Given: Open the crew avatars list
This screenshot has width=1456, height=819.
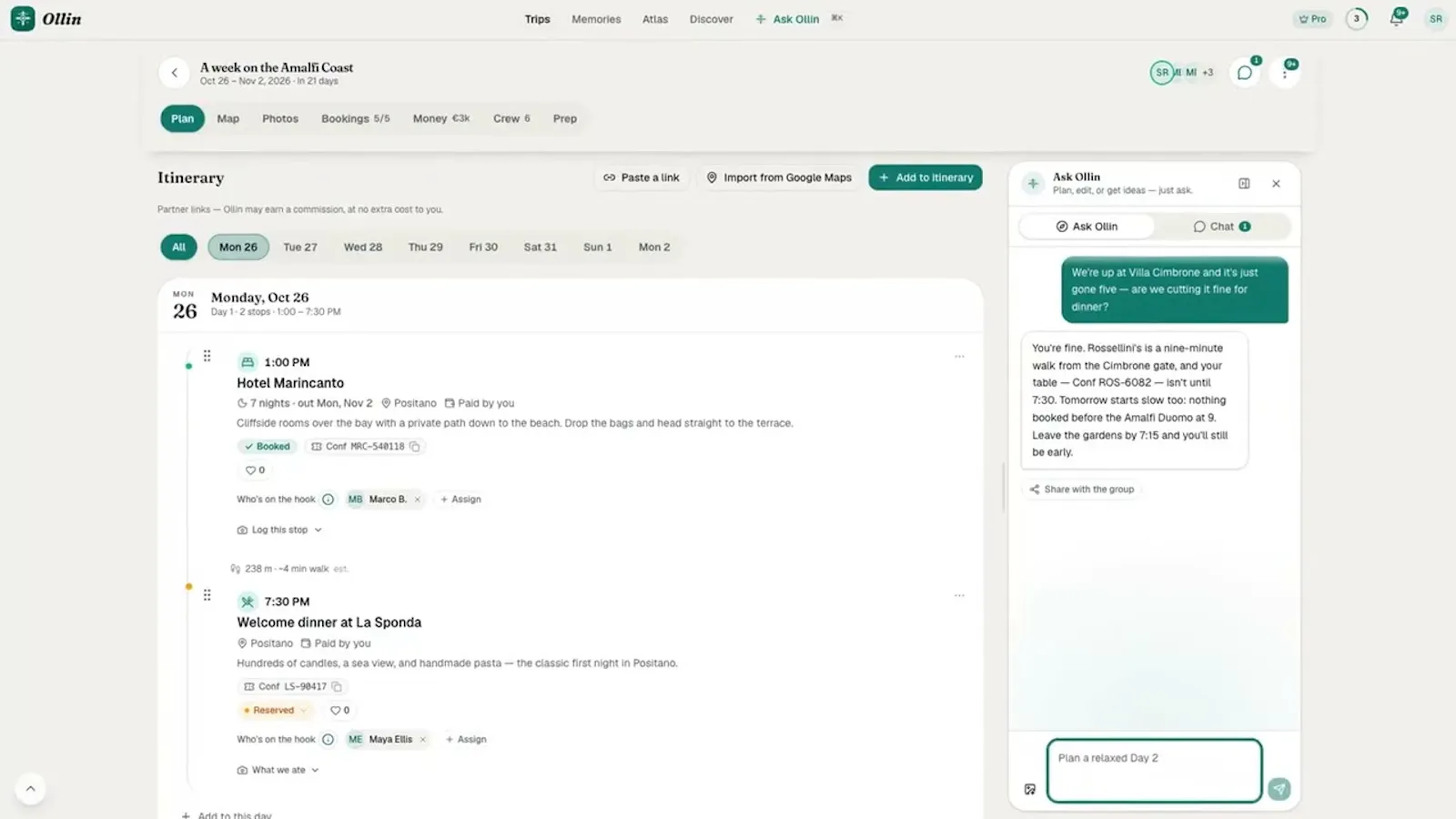Looking at the screenshot, I should click(1183, 73).
